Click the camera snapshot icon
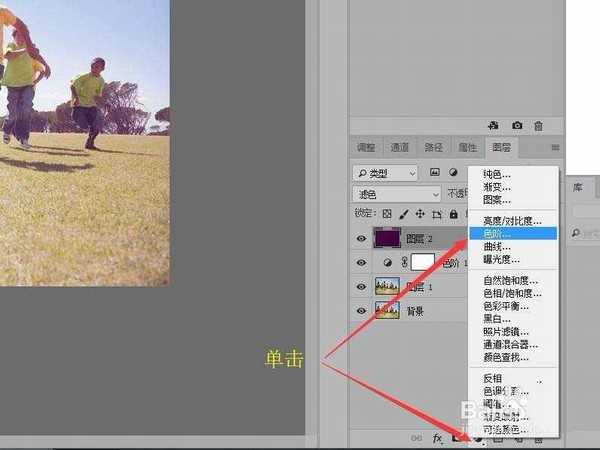Screen dimensions: 600x450 pyautogui.click(x=517, y=126)
